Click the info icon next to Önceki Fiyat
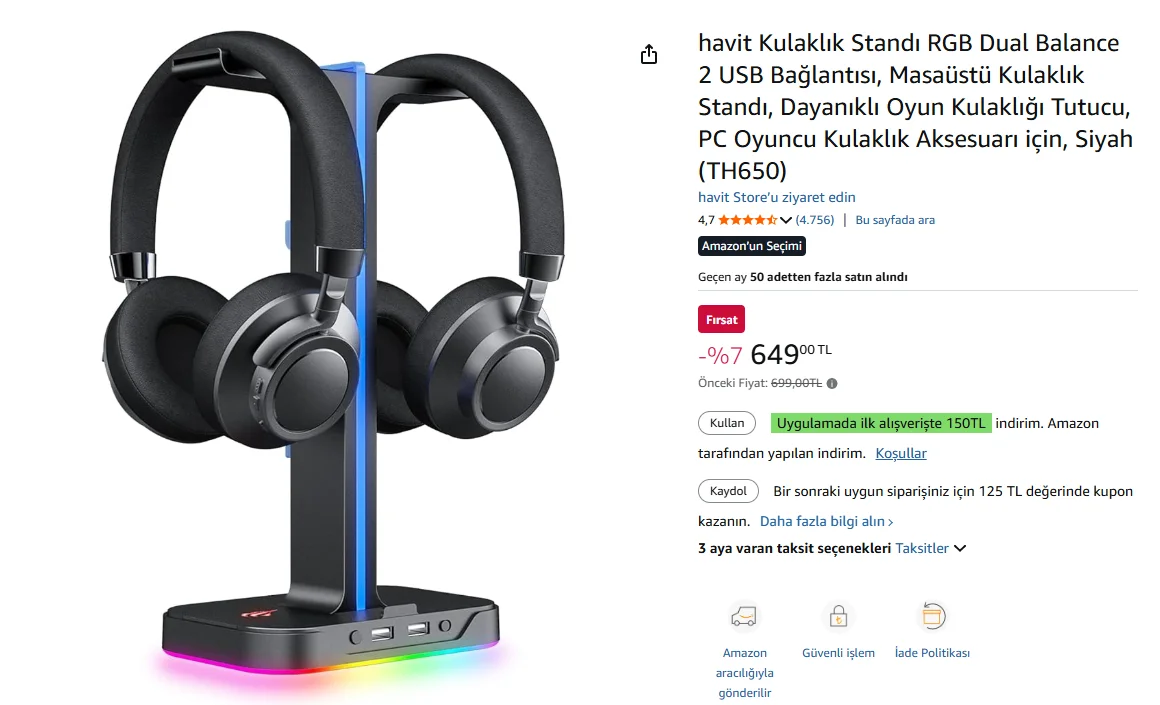1160x705 pixels. click(832, 383)
